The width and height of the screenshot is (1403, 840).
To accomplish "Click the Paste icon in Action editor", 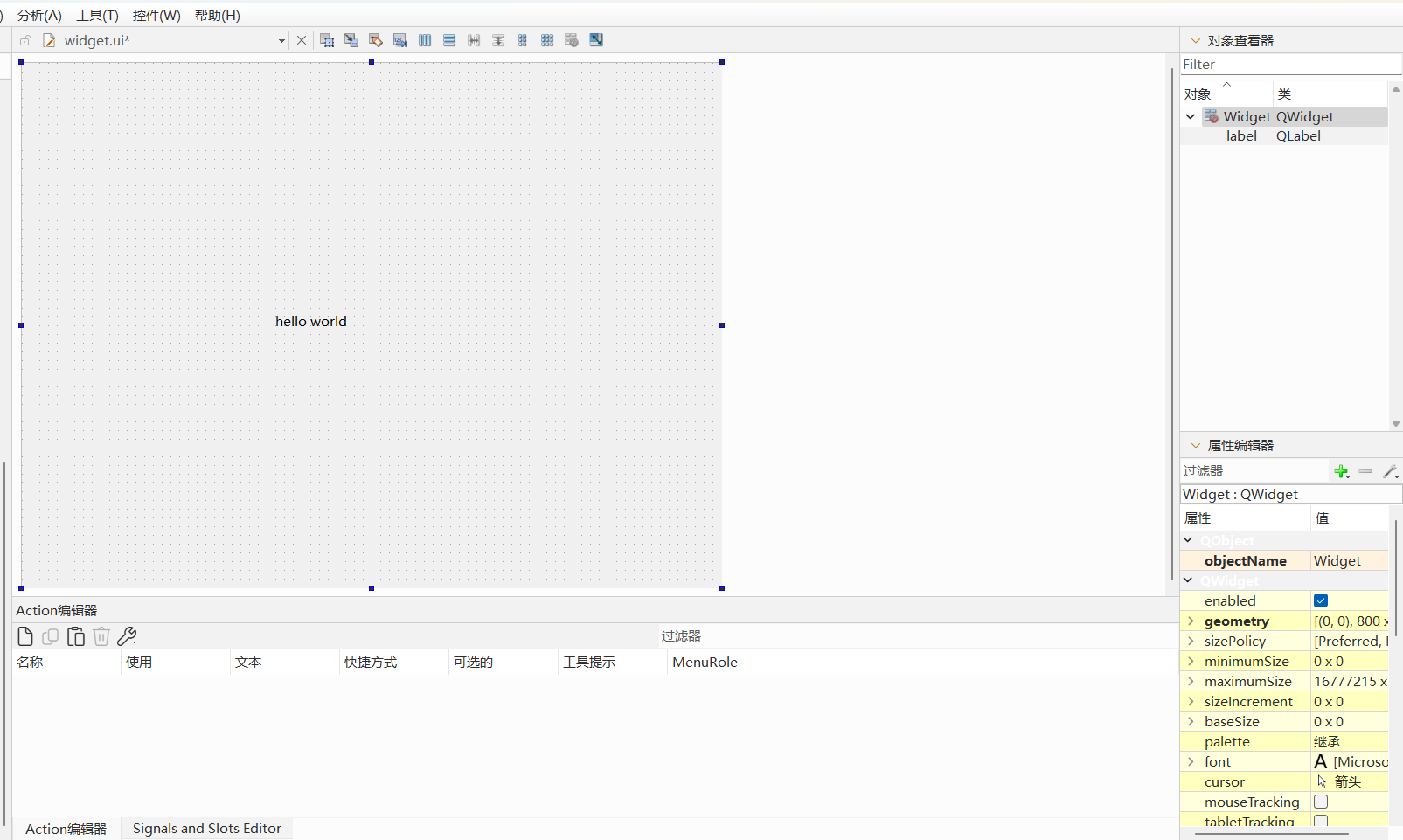I will click(x=76, y=636).
